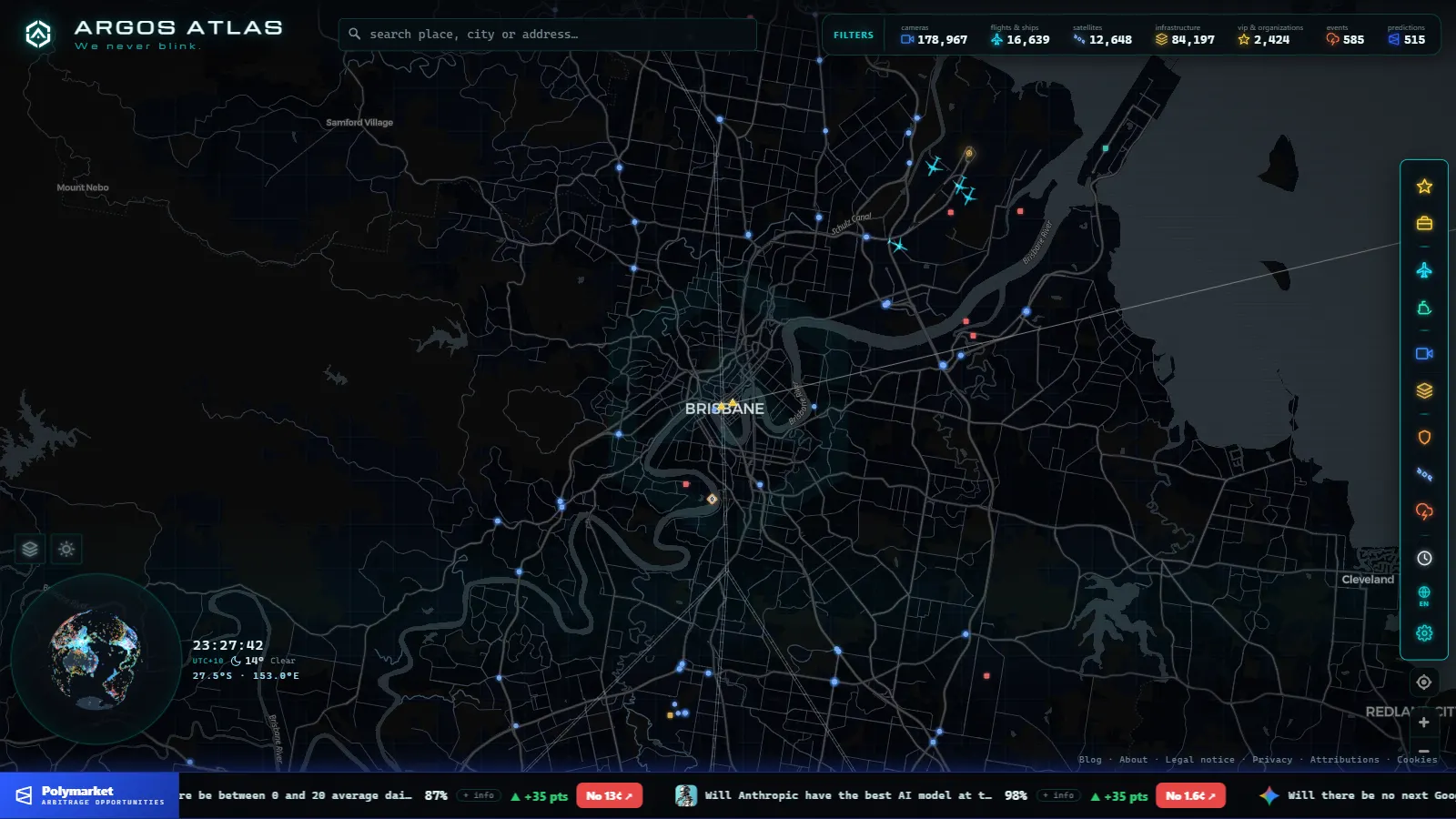Viewport: 1456px width, 819px height.
Task: Toggle cameras filter showing 178,967
Action: pos(934,35)
